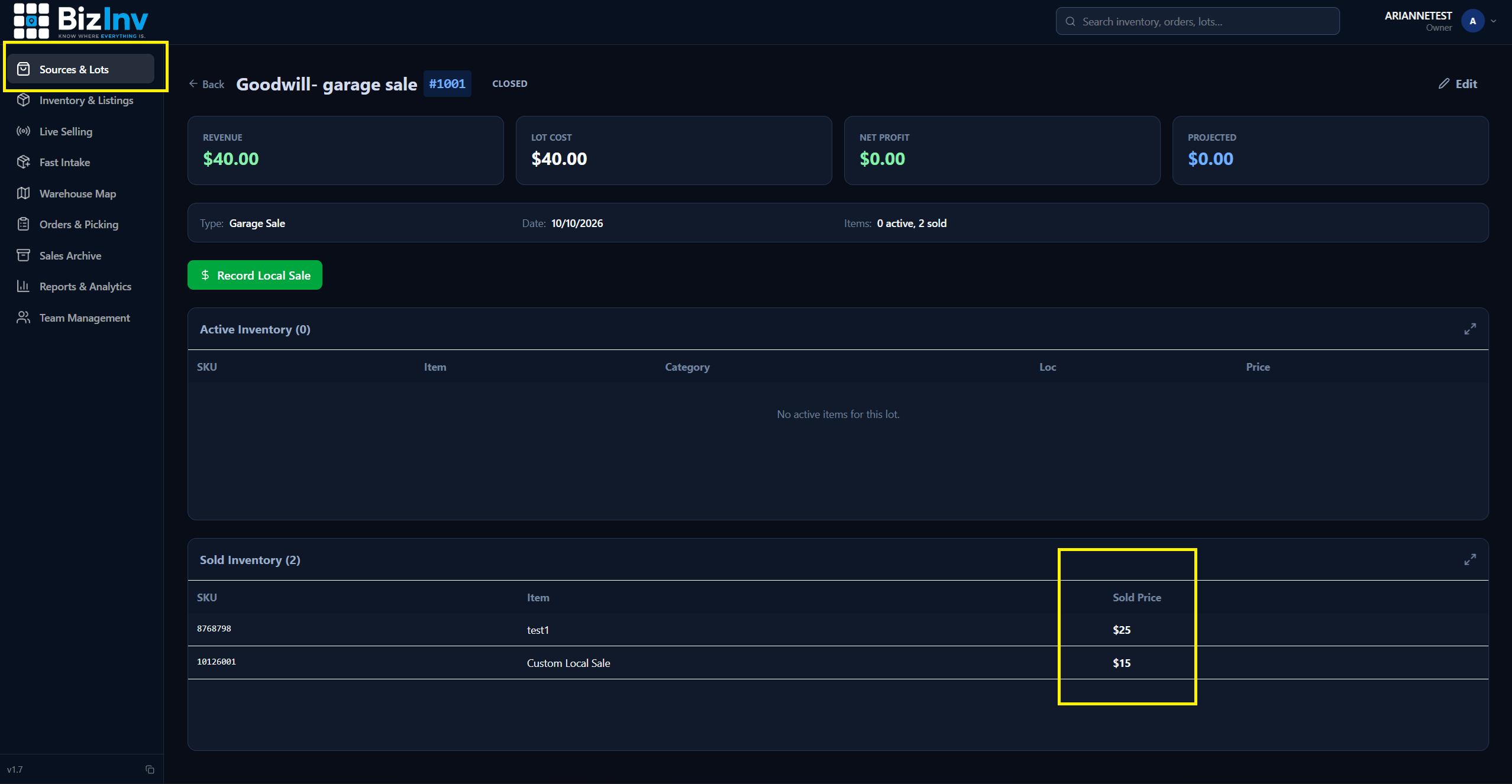Click the ARIANNETEST user avatar
The height and width of the screenshot is (784, 1512).
1472,21
